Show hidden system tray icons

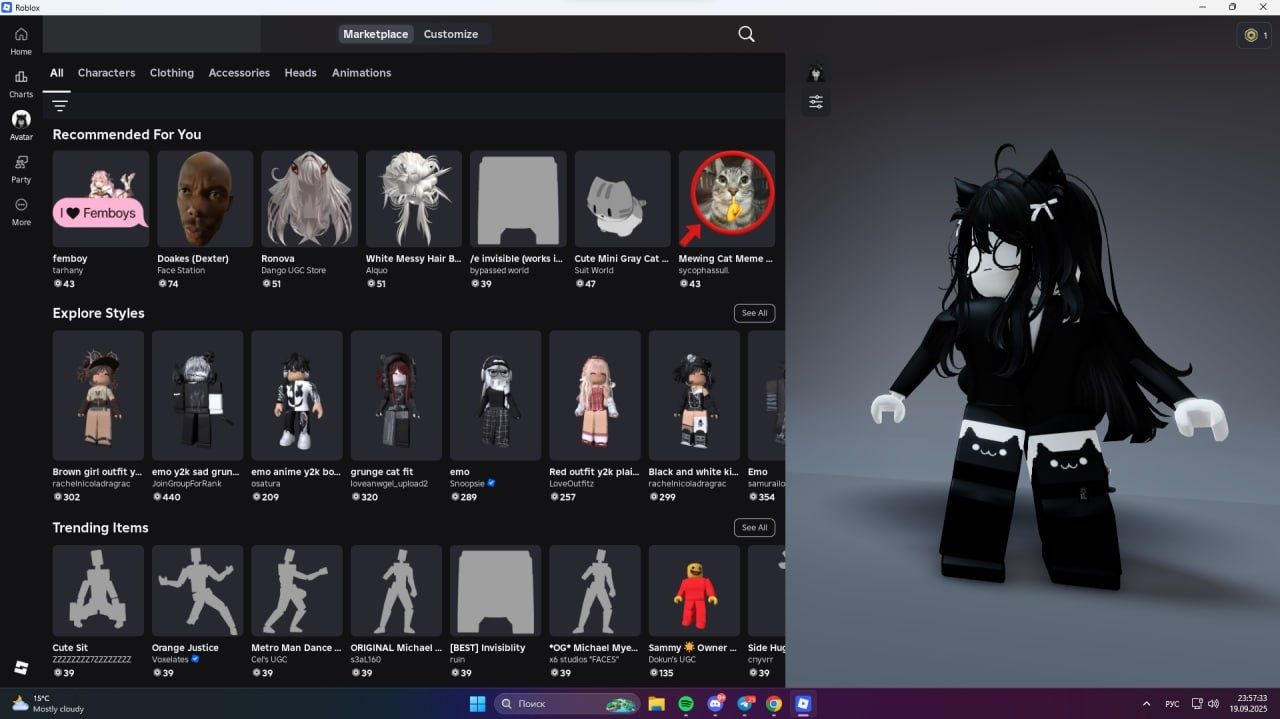tap(1146, 703)
